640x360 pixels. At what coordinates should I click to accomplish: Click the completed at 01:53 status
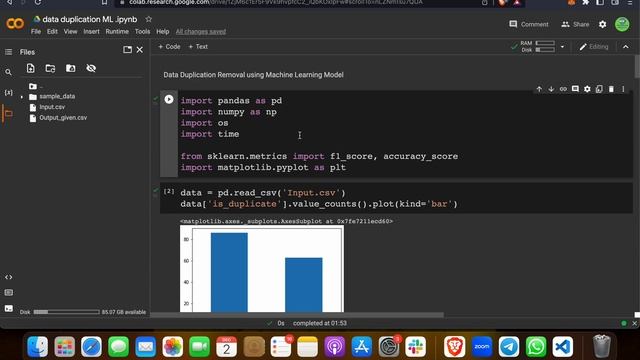point(320,323)
